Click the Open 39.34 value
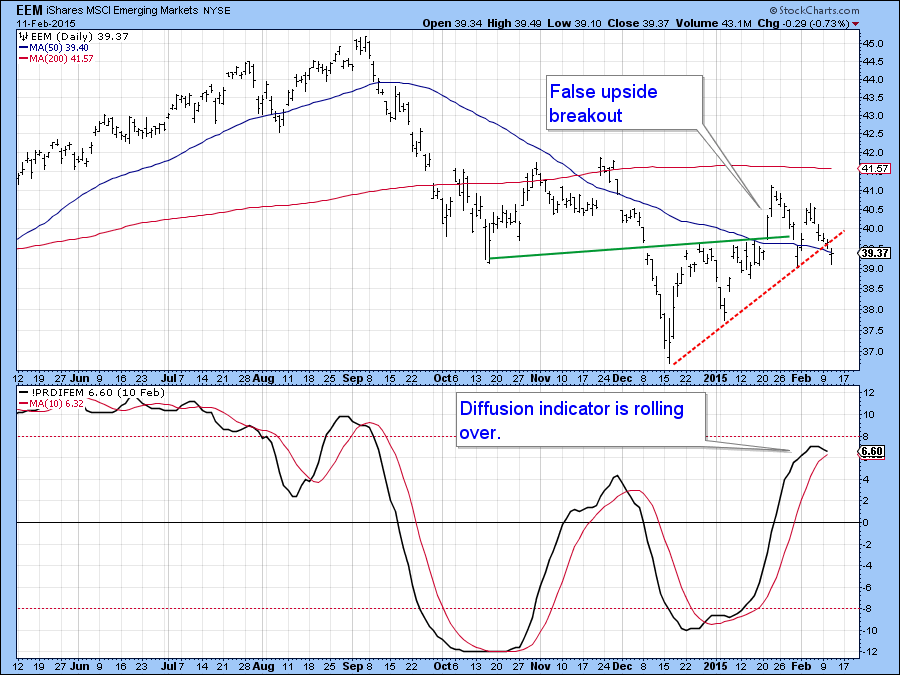 coord(451,24)
